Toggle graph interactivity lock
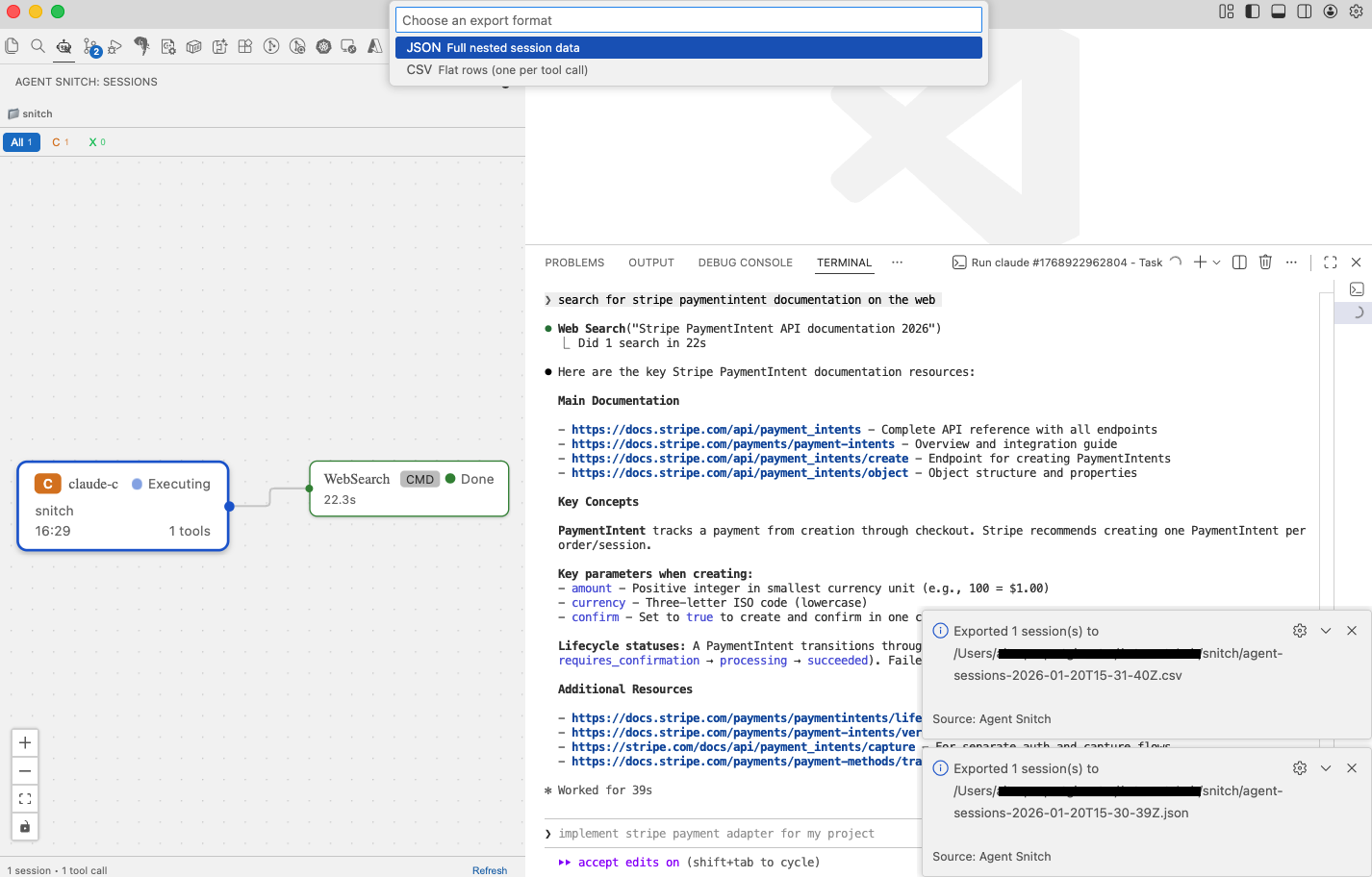 point(25,827)
